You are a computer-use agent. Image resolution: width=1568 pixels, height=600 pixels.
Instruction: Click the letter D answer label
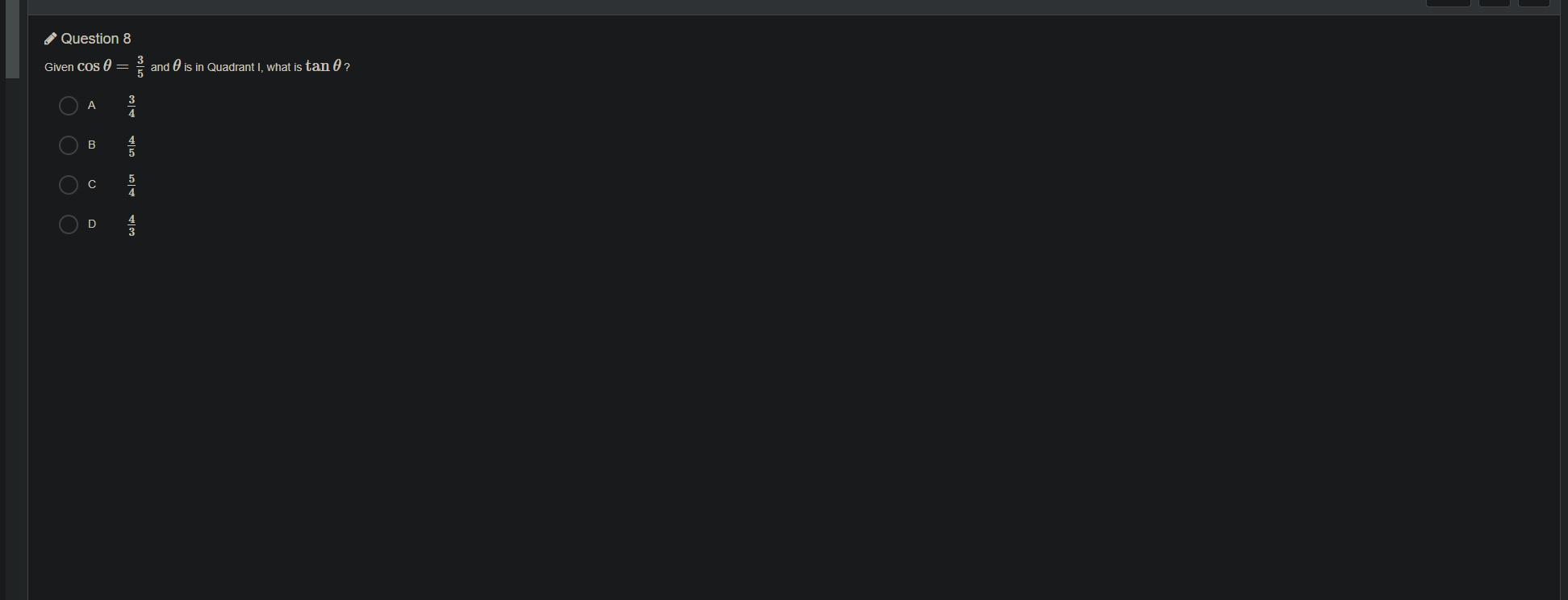[x=92, y=224]
